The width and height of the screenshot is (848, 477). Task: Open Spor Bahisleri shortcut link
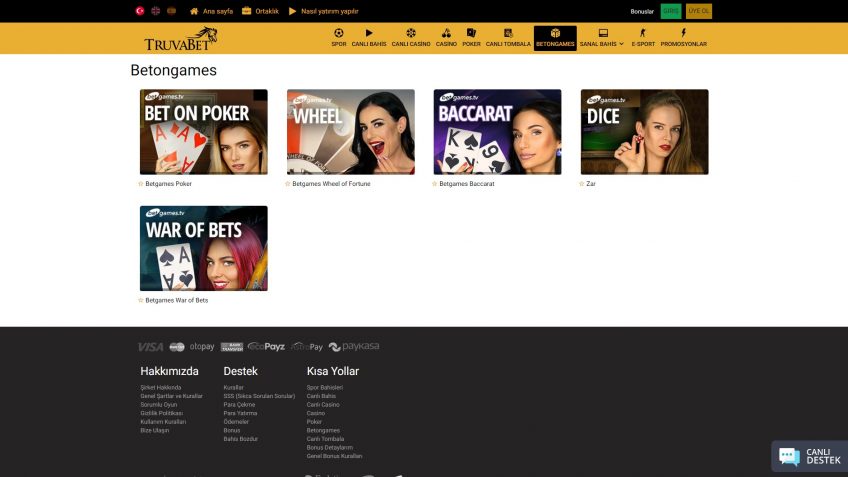pos(324,388)
